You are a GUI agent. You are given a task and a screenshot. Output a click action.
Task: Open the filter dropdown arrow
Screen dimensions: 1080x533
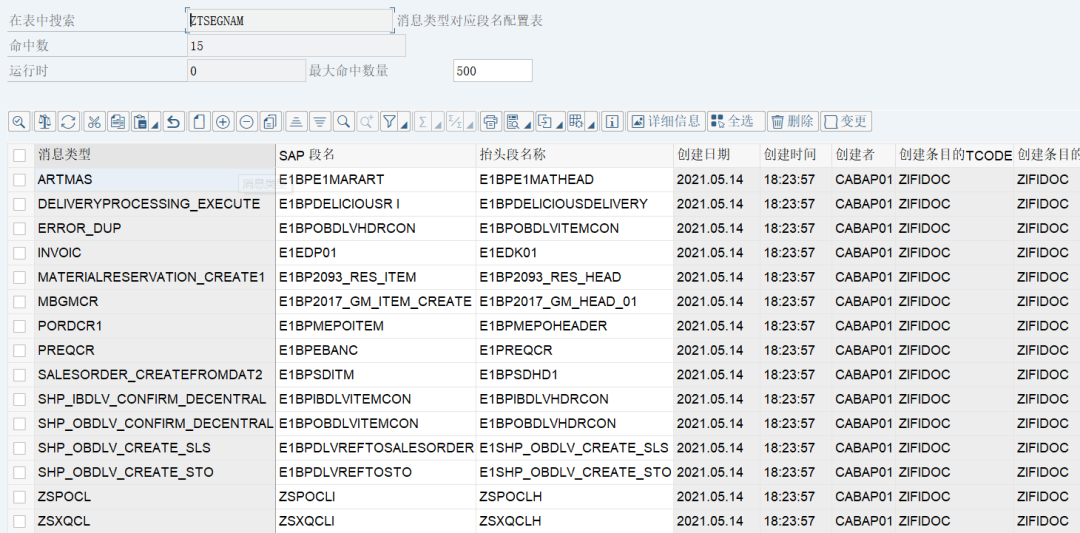(405, 124)
